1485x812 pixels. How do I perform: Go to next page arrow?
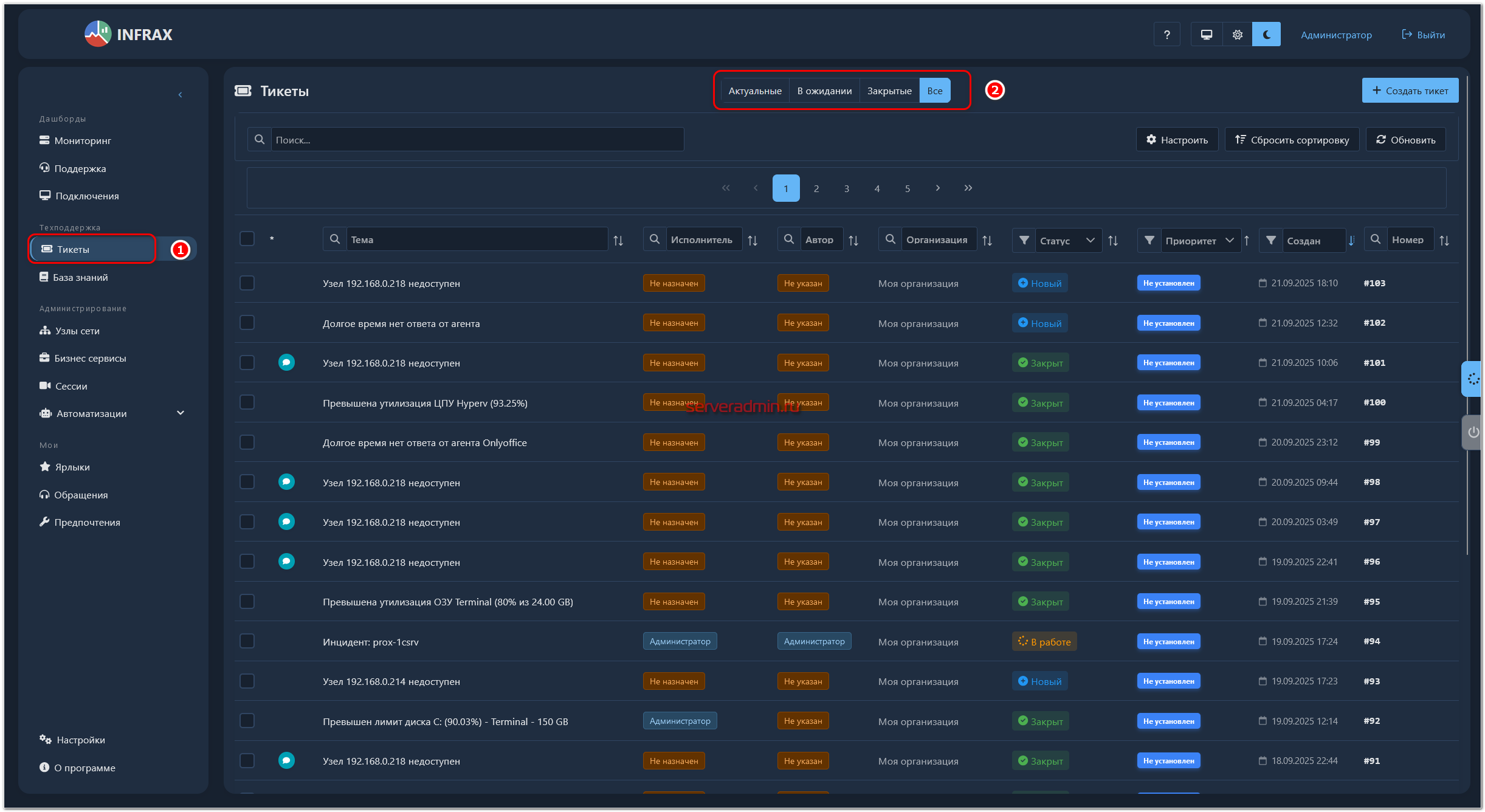tap(938, 188)
